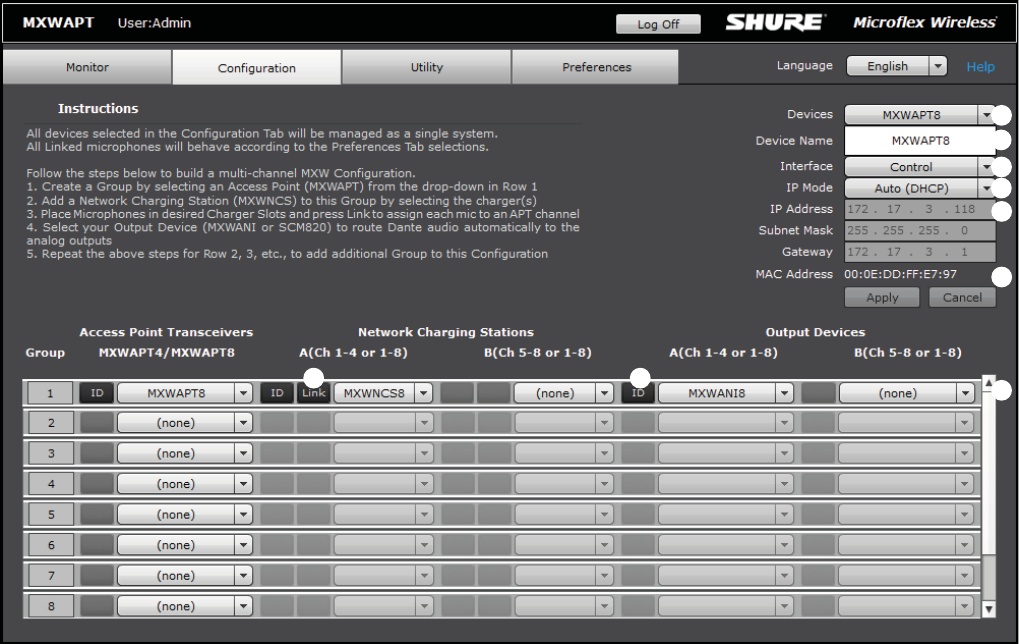Click the group list scroll up arrow
This screenshot has width=1019, height=644.
pyautogui.click(x=988, y=383)
